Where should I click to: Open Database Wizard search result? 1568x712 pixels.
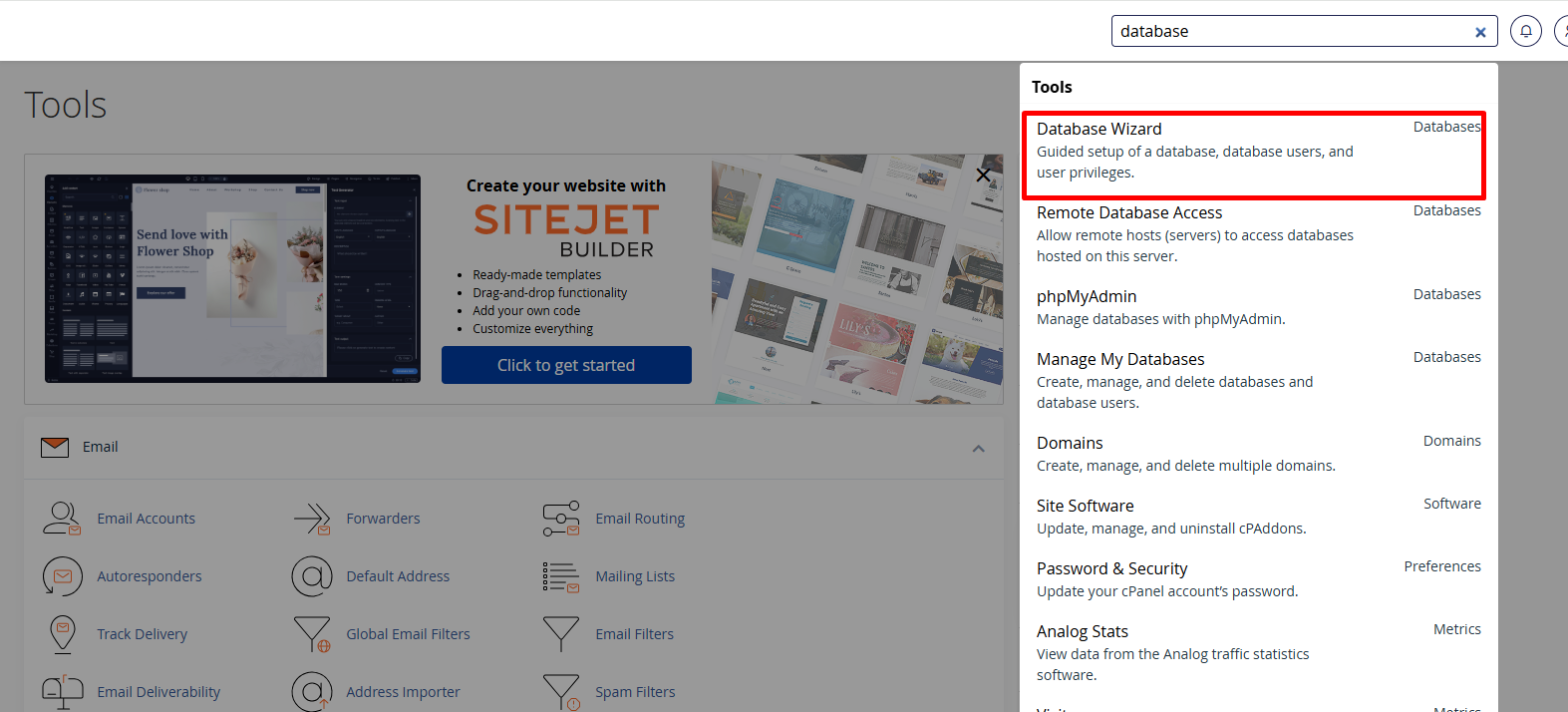point(1098,129)
